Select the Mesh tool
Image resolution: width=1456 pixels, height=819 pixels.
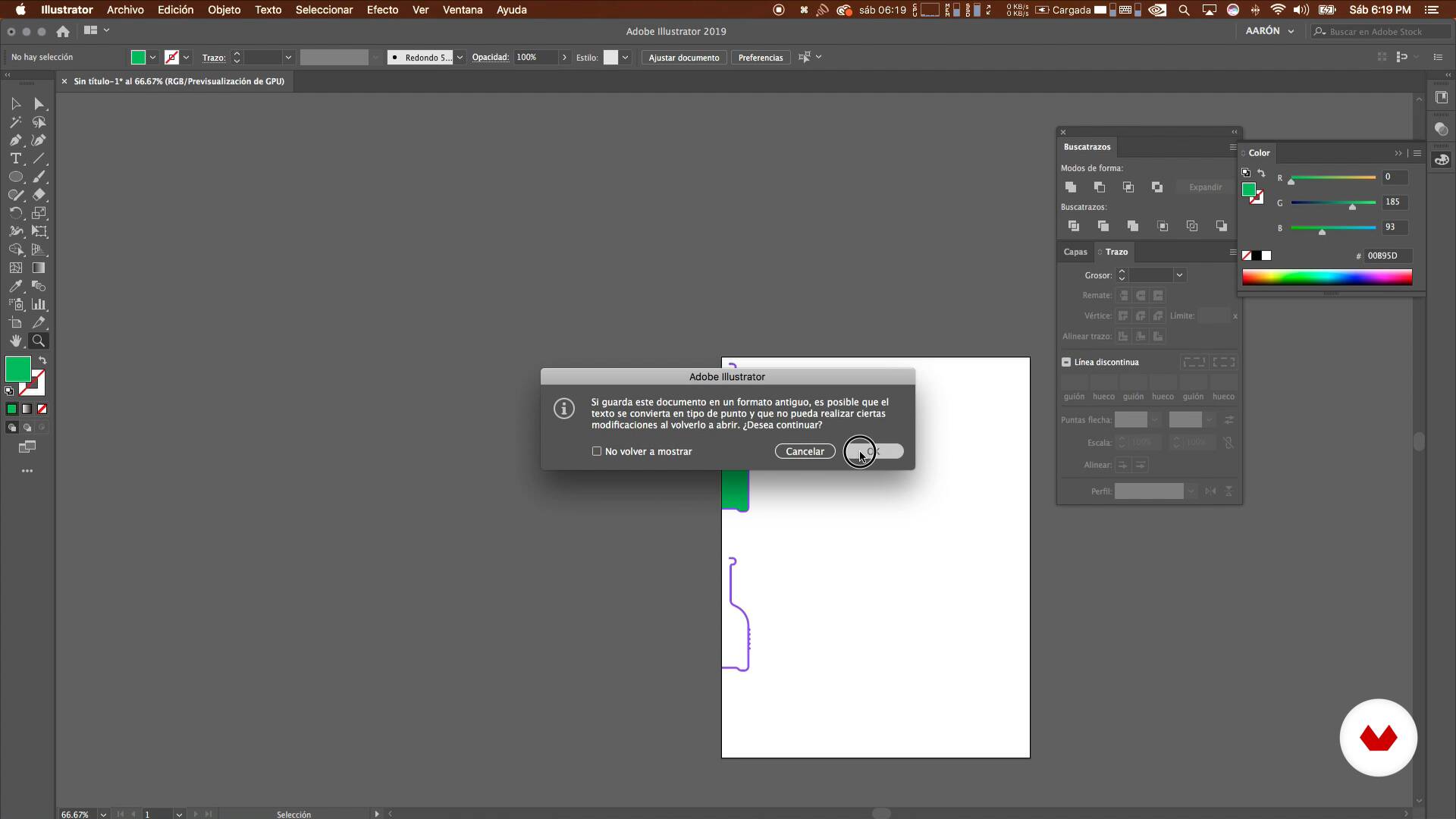16,268
